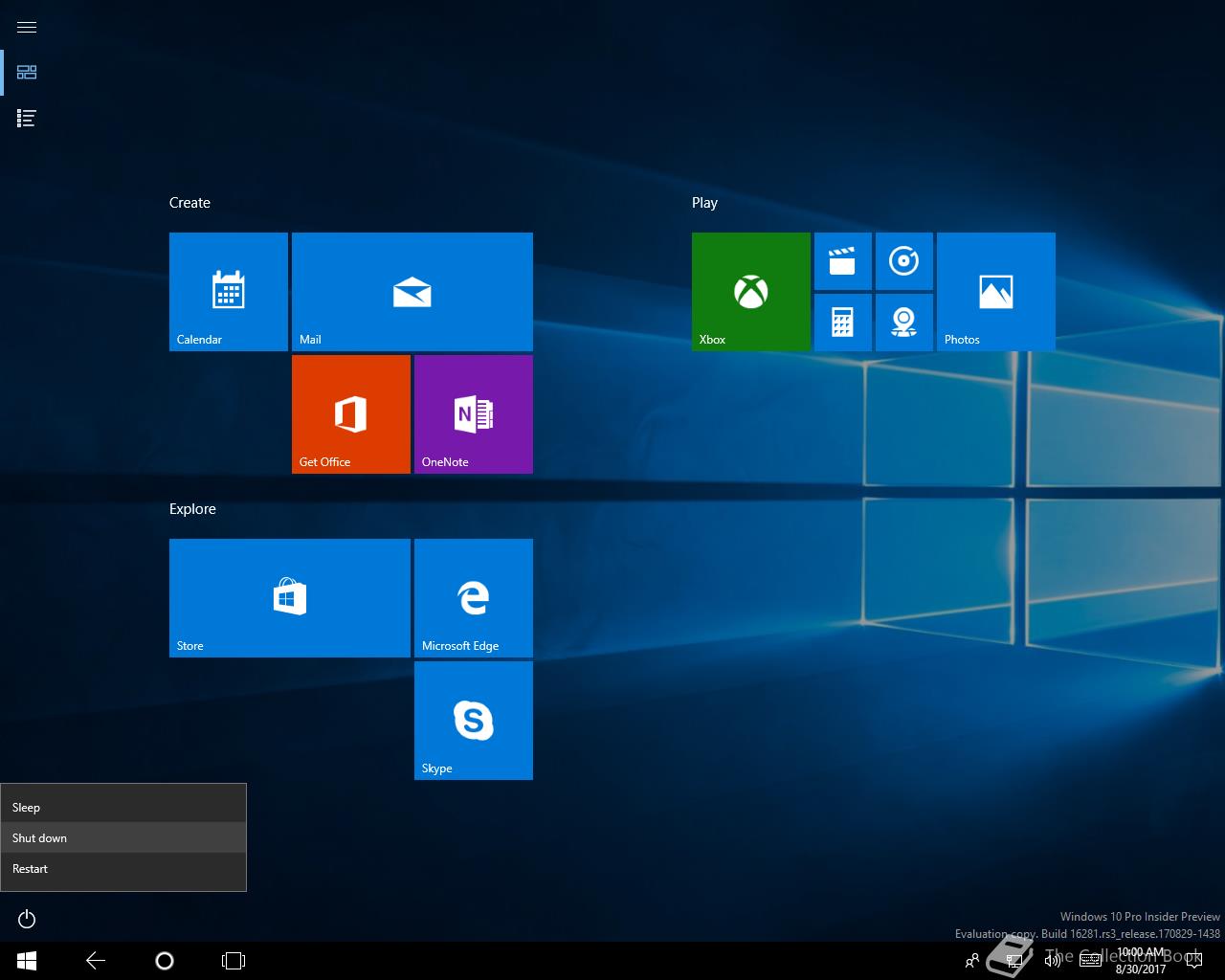Open Microsoft Edge tile
1225x980 pixels.
473,597
